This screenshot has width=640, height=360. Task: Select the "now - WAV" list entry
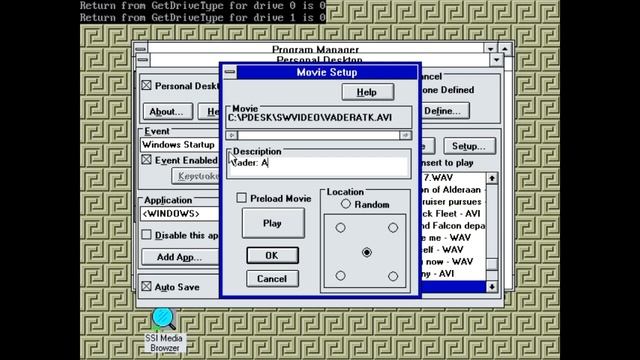click(x=453, y=262)
